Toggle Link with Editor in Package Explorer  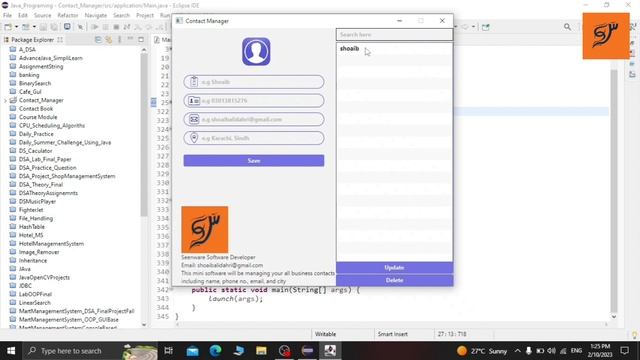point(109,40)
